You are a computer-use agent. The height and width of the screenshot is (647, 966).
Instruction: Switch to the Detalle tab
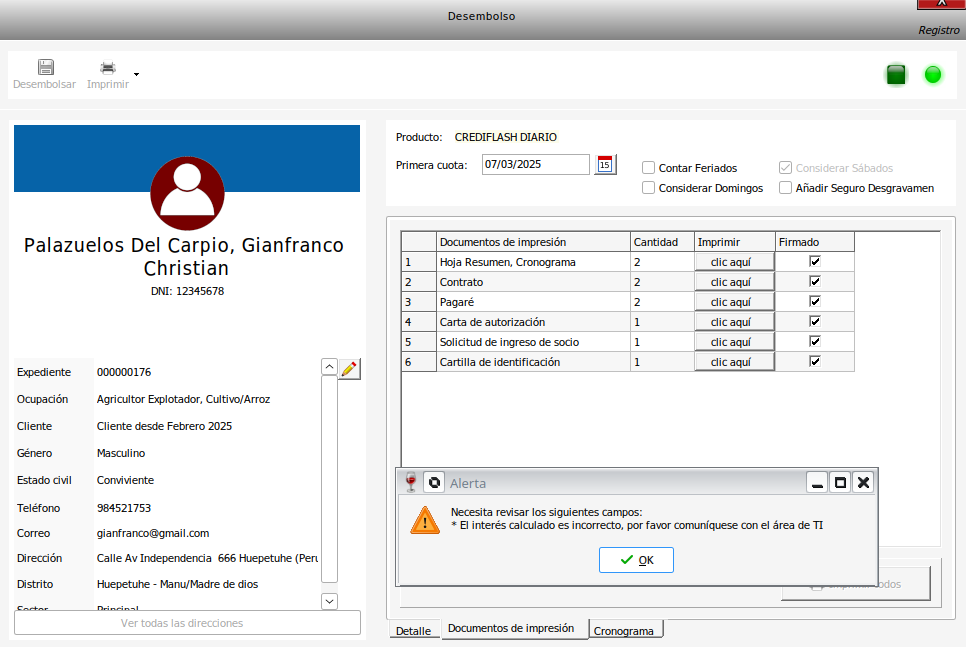pos(413,631)
